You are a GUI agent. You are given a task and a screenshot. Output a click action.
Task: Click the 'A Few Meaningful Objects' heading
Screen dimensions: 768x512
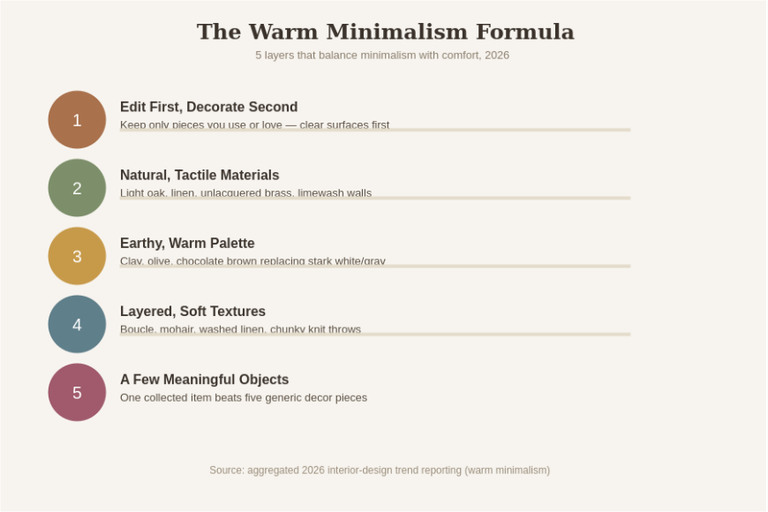[204, 379]
